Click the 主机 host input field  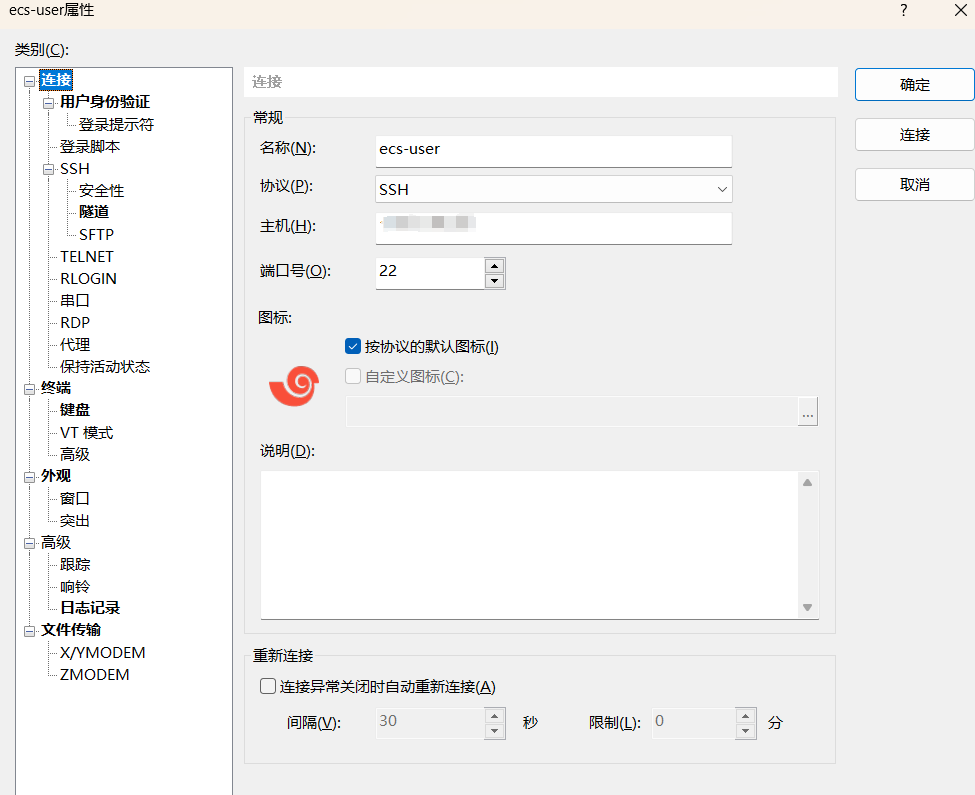pyautogui.click(x=553, y=228)
